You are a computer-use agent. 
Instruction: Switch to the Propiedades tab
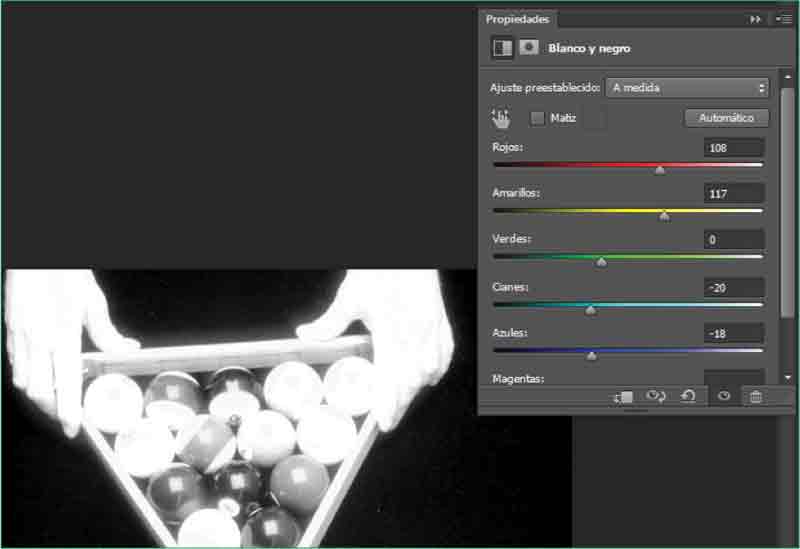tap(517, 19)
